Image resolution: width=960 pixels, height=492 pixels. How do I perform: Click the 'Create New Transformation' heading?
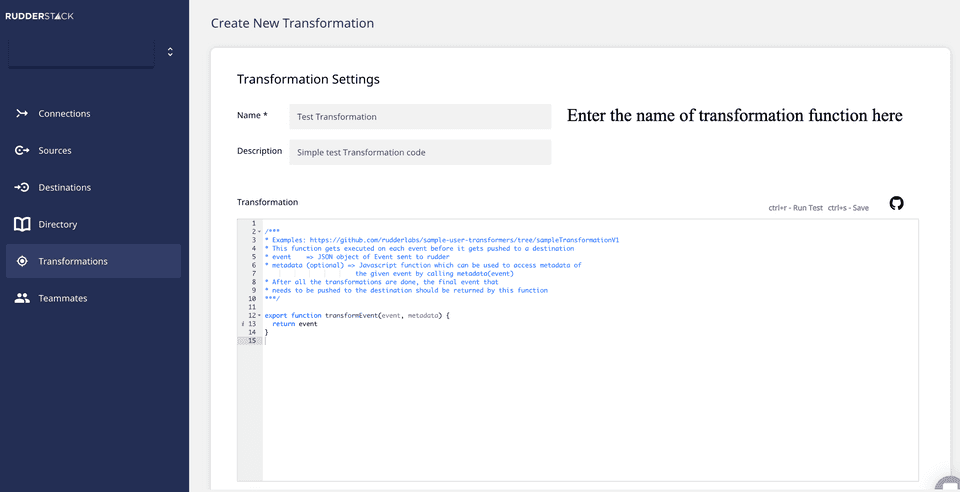pyautogui.click(x=292, y=23)
